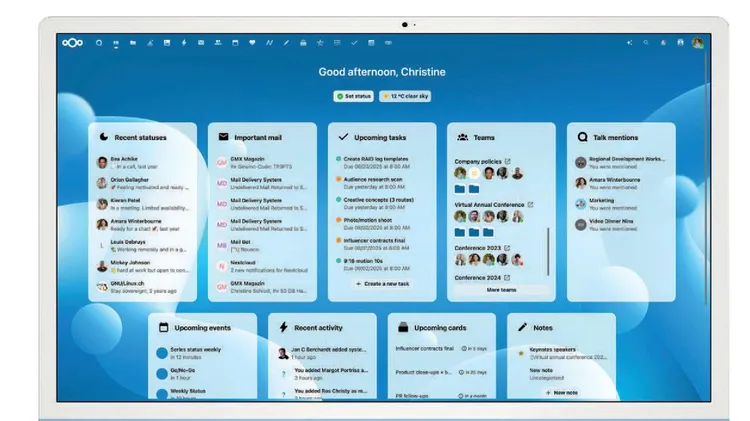Screen dimensions: 750x421
Task: Open the search magnifier beside the Nextcloud logo
Action: click(98, 43)
